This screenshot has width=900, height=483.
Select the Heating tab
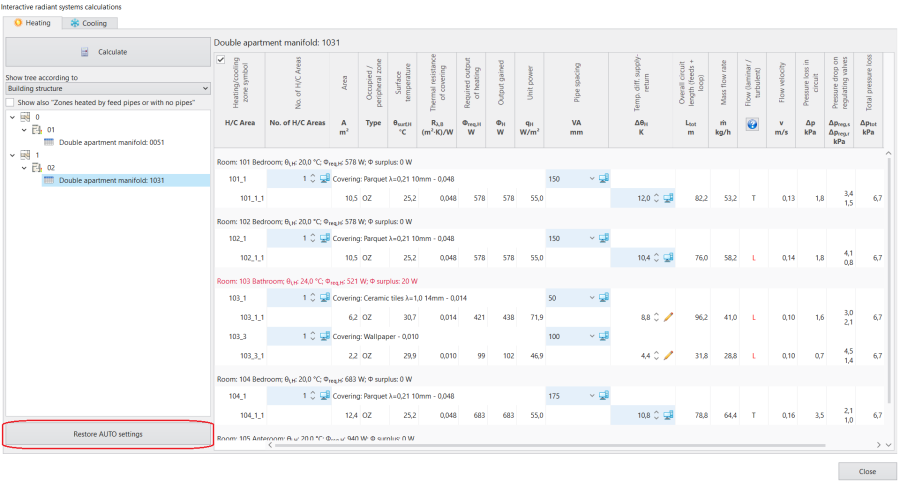point(33,23)
